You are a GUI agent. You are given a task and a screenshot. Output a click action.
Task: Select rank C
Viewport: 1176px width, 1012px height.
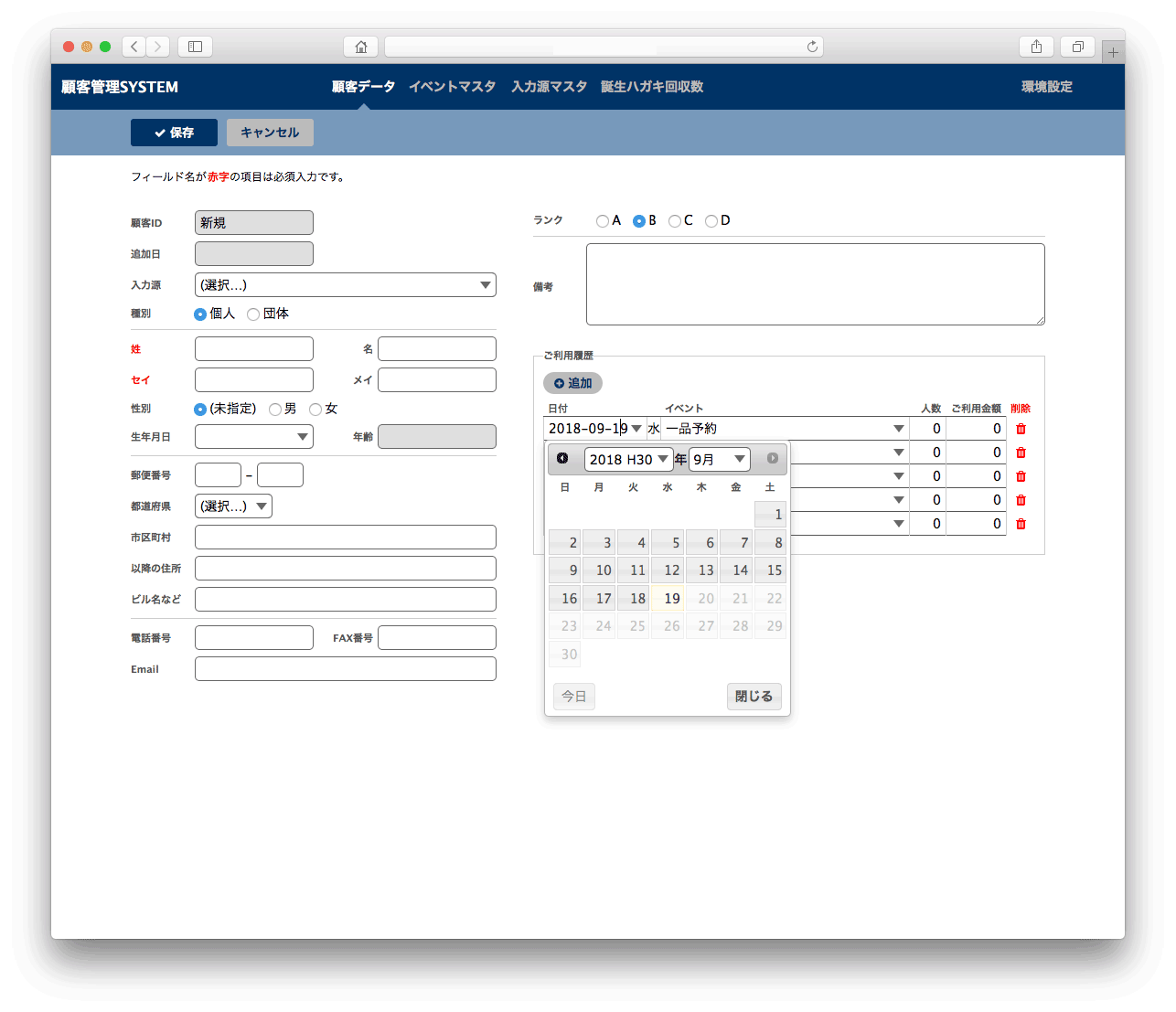point(675,220)
